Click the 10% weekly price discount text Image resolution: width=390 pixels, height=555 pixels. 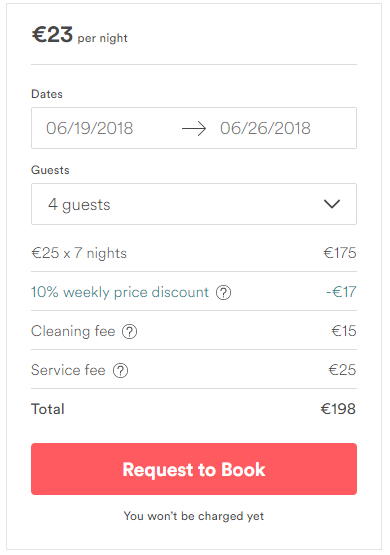coord(120,292)
